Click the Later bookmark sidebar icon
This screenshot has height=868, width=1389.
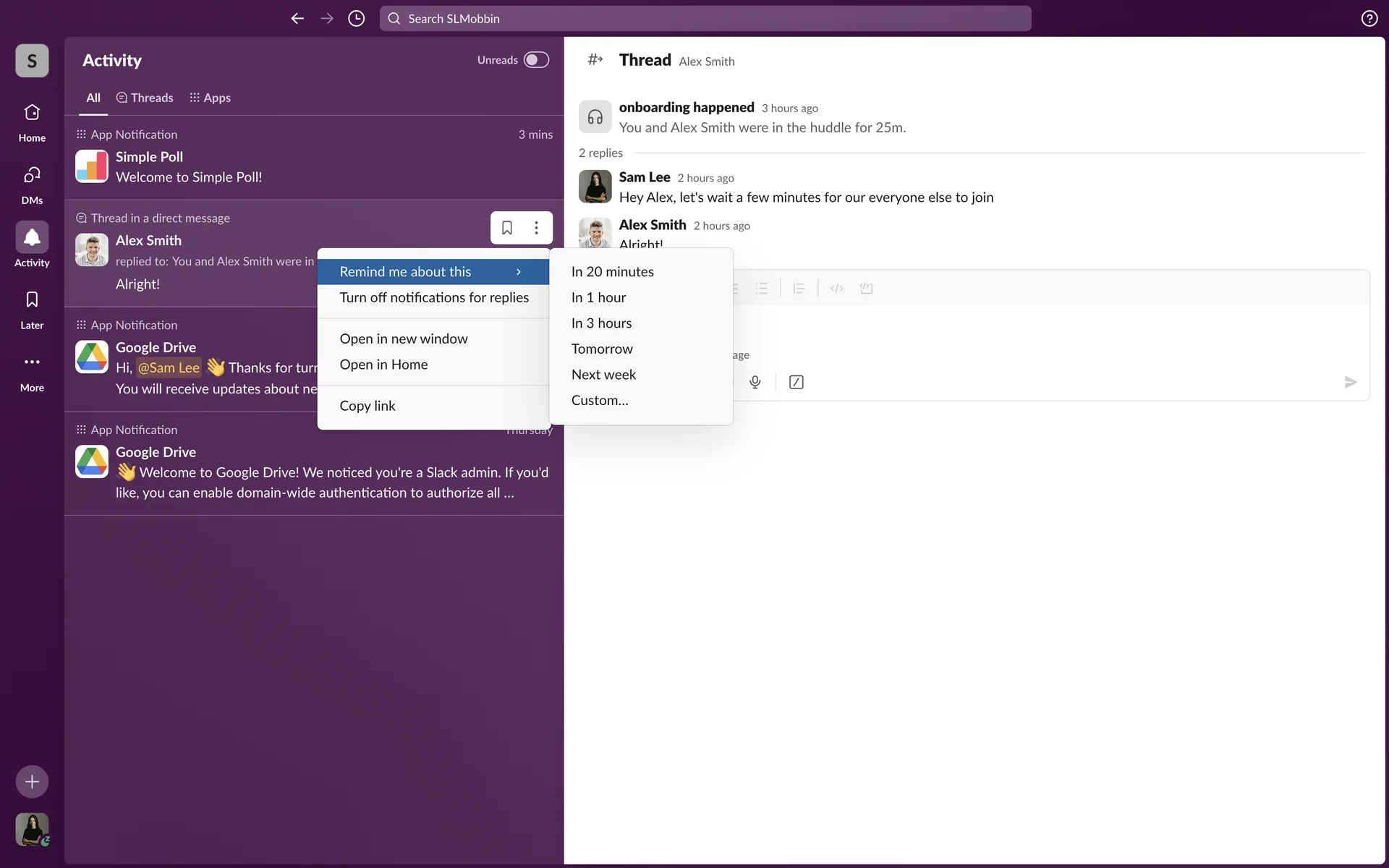coord(32,309)
